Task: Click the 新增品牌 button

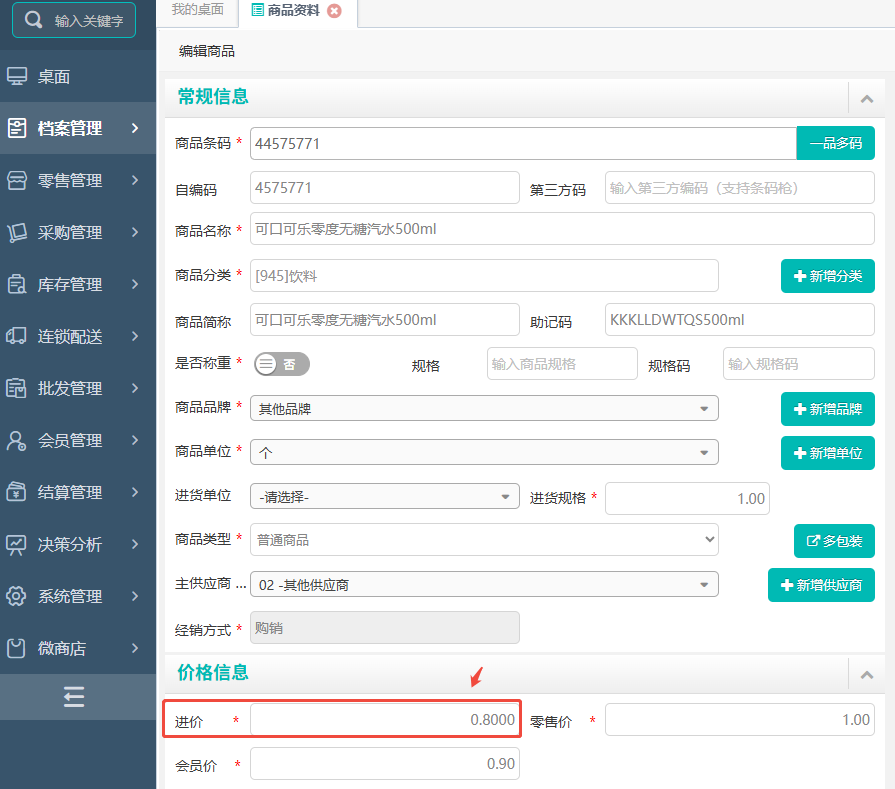Action: tap(828, 409)
